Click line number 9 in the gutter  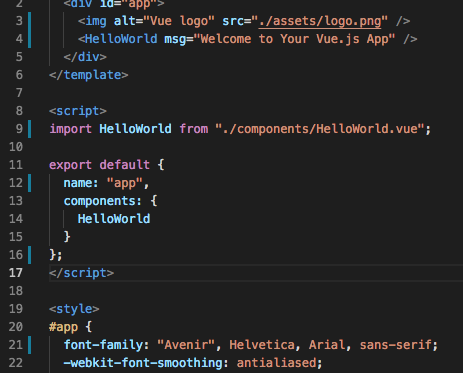[19, 129]
